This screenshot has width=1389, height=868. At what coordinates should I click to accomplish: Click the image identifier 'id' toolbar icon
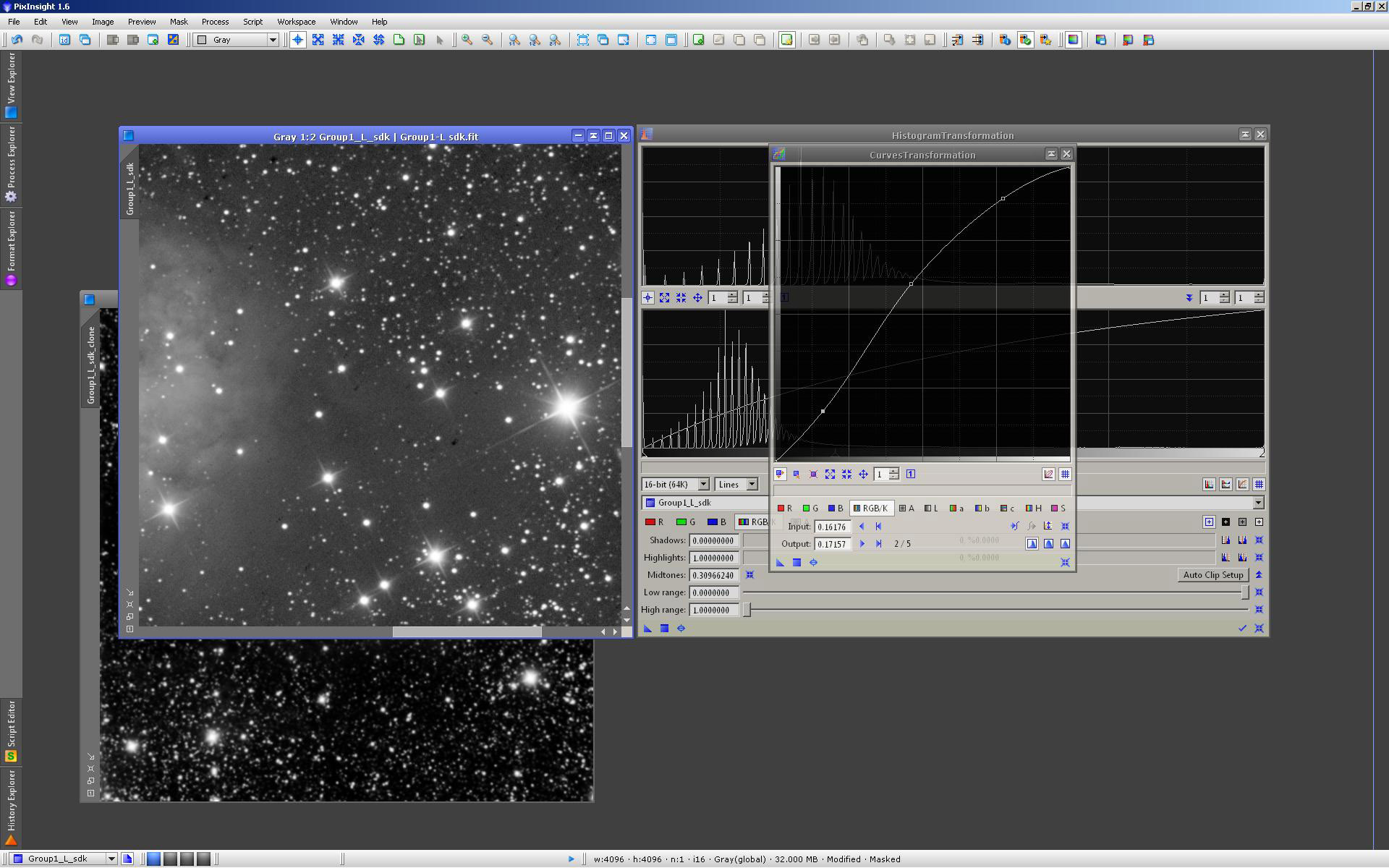64,40
